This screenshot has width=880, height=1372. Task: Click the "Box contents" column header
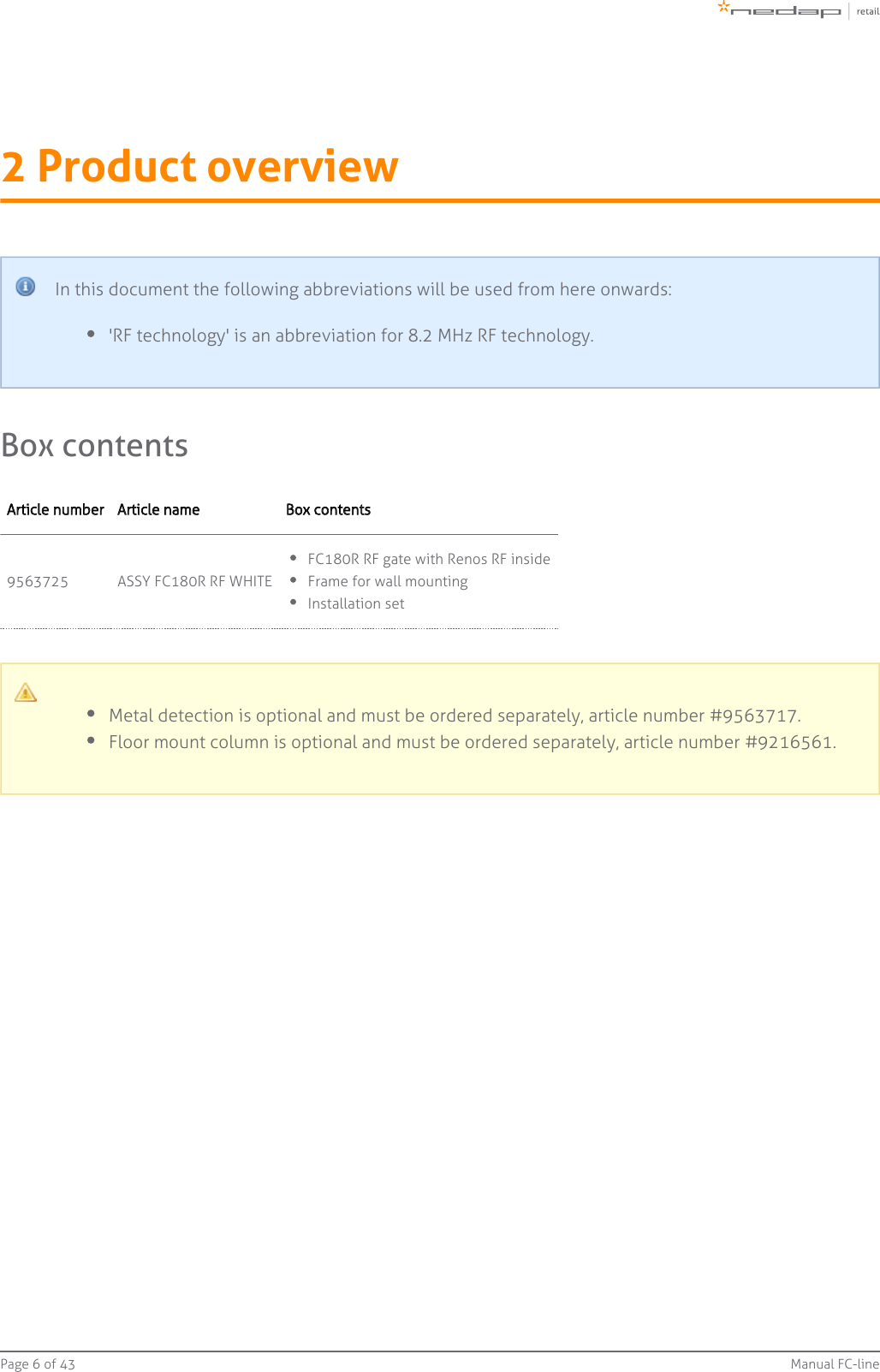coord(328,510)
